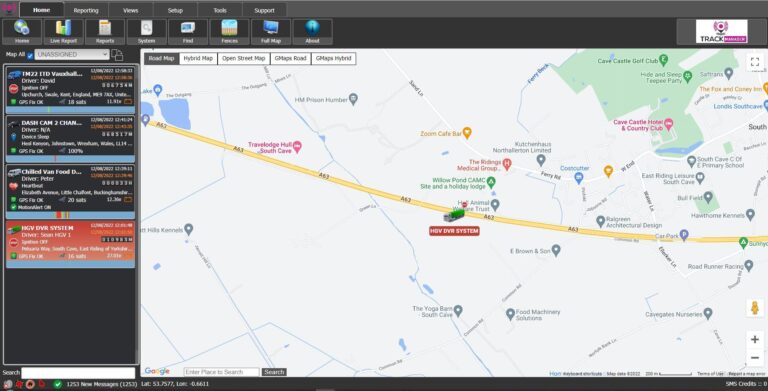The width and height of the screenshot is (768, 391).
Task: Click the Device Sleep icon on Dash Cam
Action: tap(13, 137)
